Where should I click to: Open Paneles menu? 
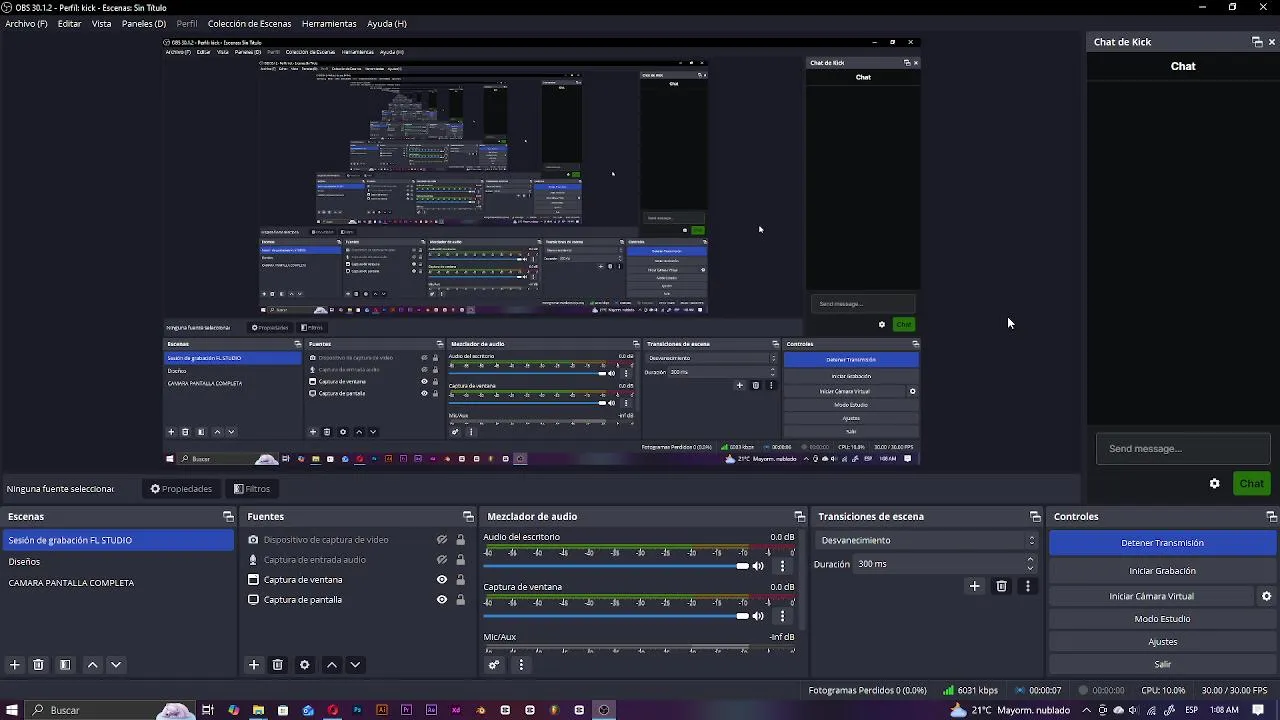point(144,24)
